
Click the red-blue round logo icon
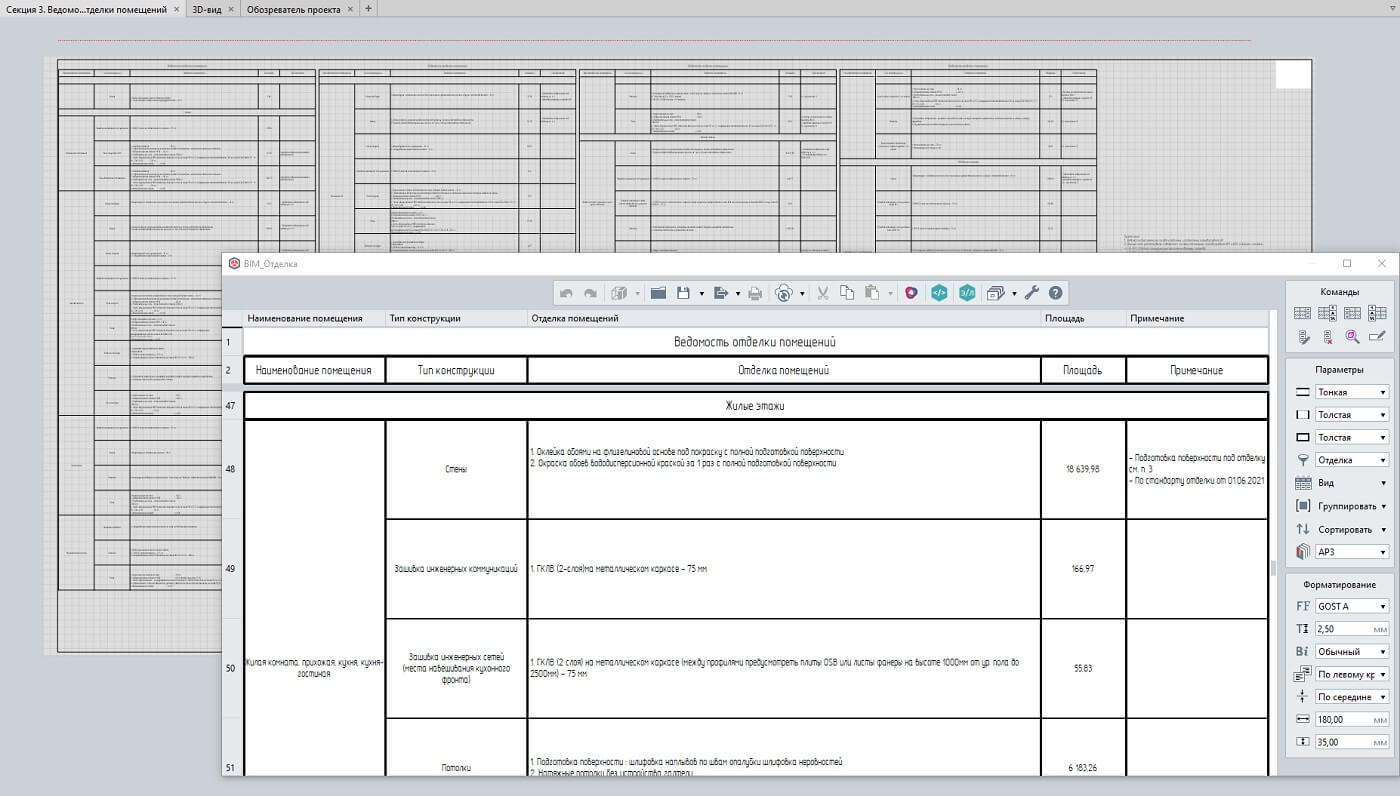911,293
